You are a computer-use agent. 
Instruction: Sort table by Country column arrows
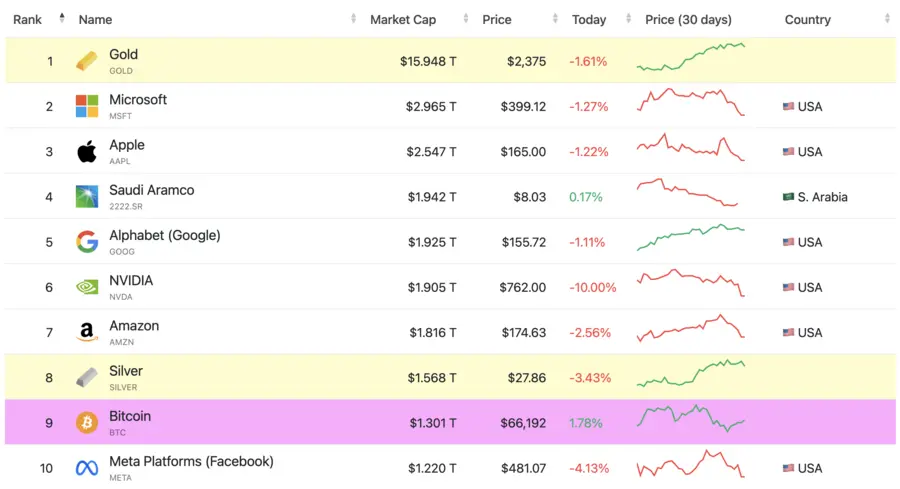coord(887,19)
